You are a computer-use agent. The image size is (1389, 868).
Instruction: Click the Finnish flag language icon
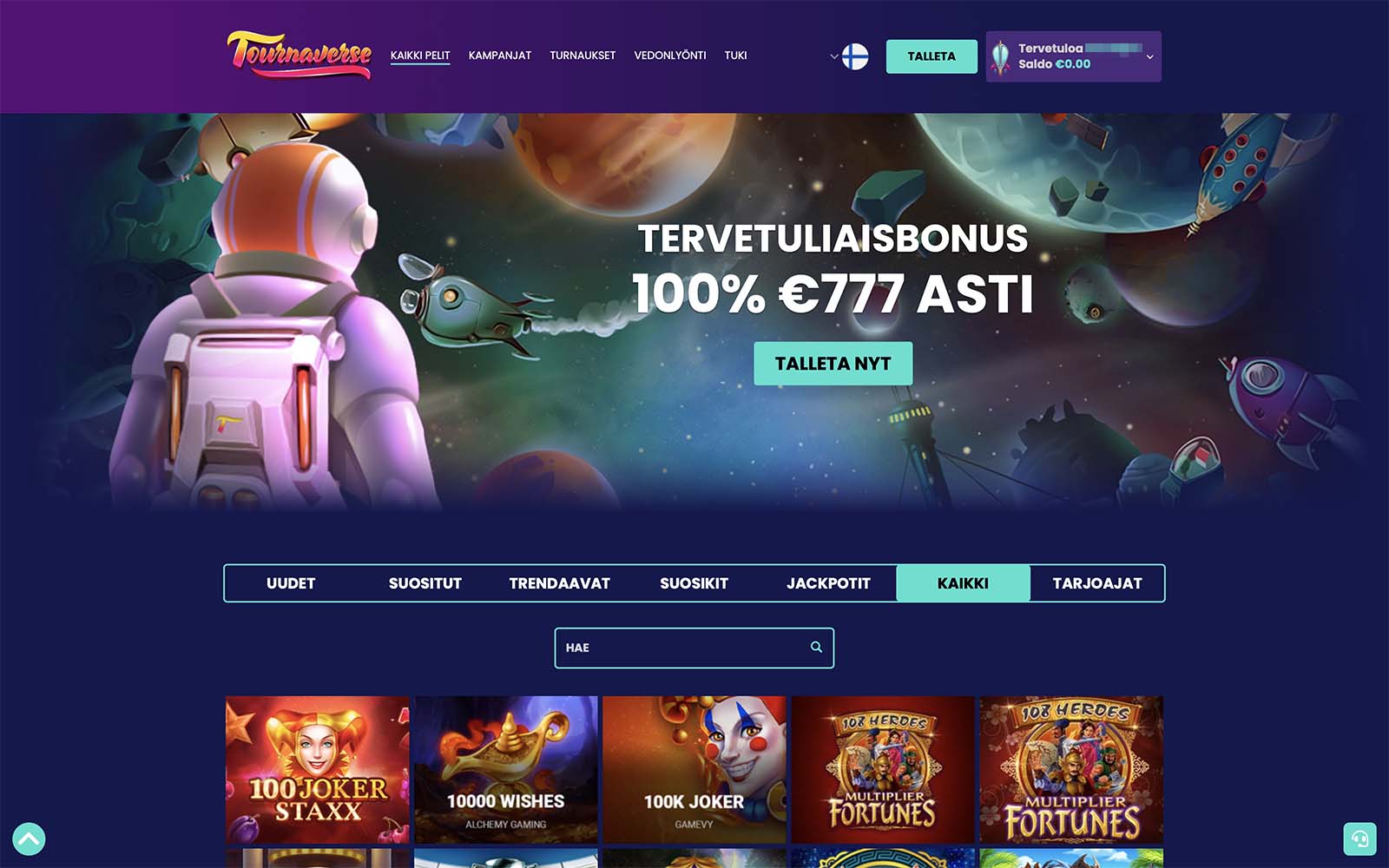pos(855,56)
